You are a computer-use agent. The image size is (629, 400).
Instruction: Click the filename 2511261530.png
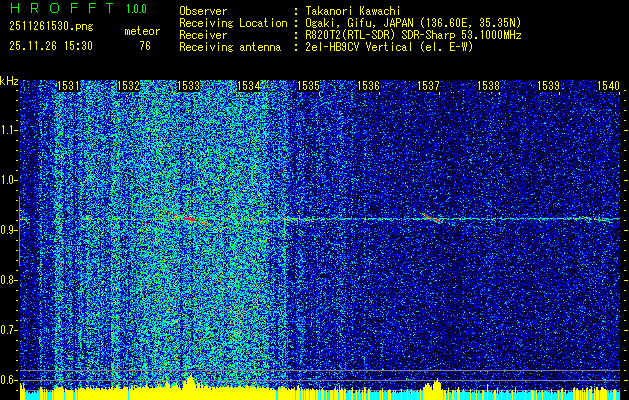point(51,26)
